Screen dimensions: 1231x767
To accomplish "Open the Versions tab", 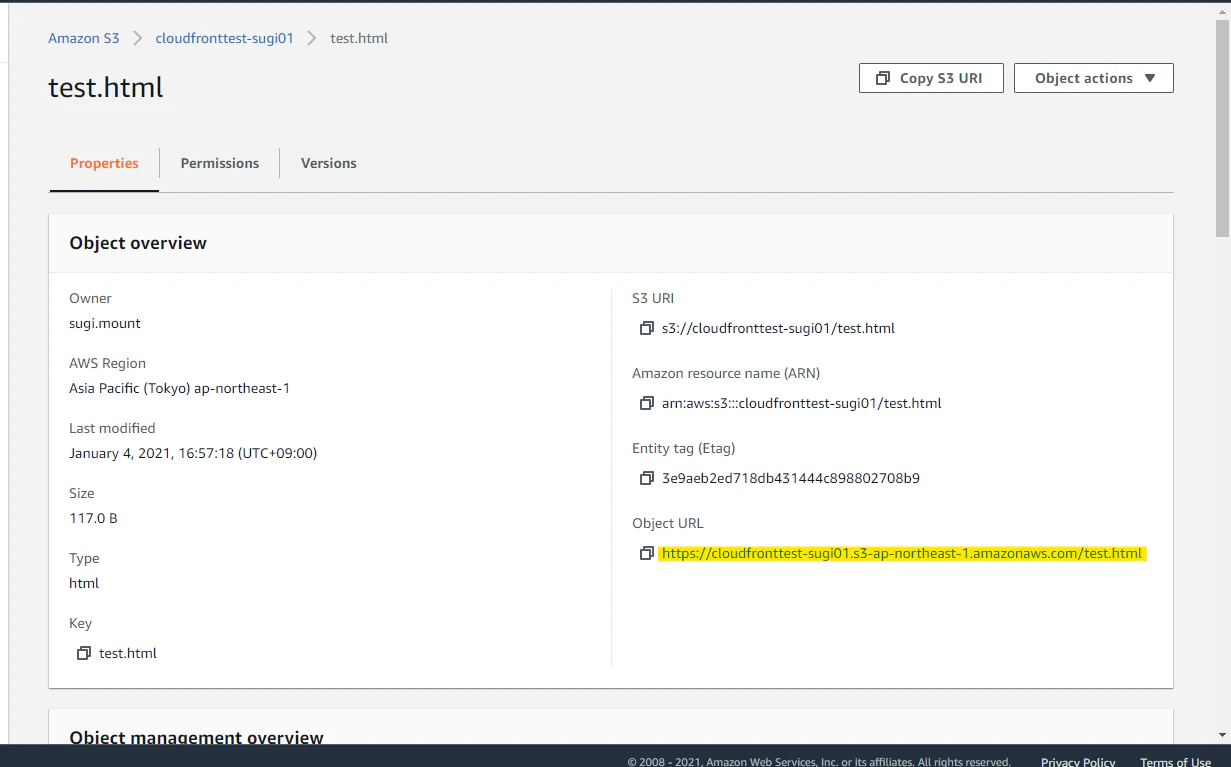I will 329,163.
